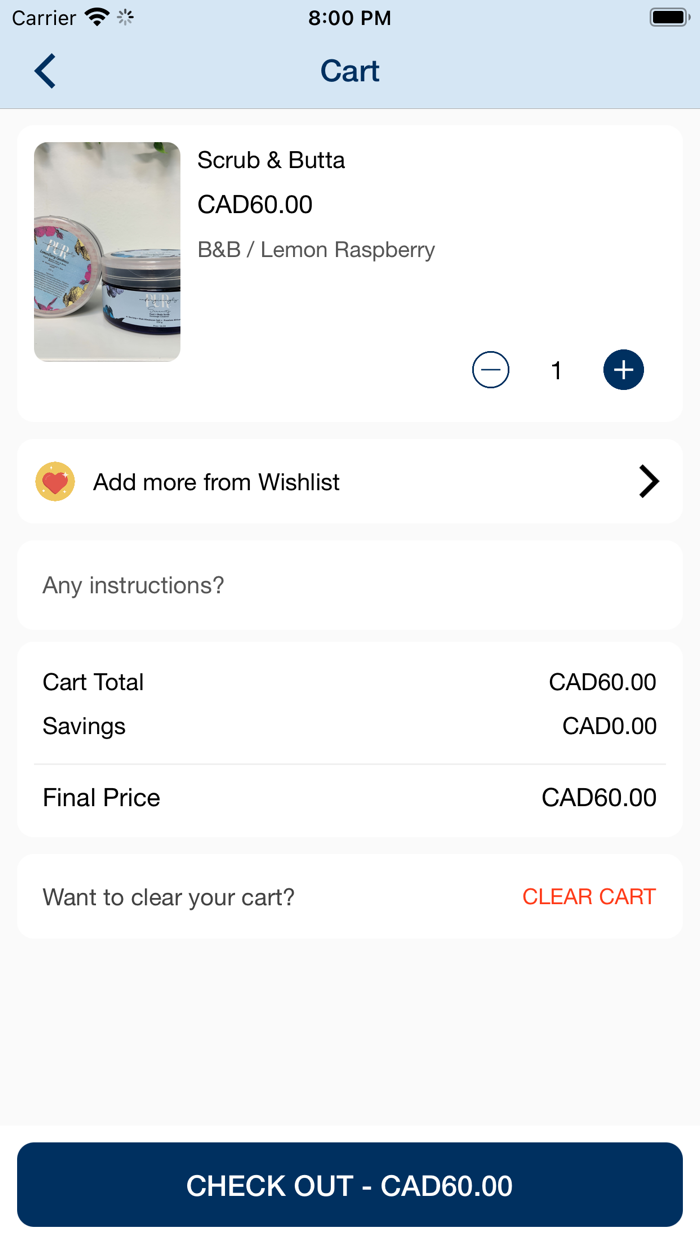The width and height of the screenshot is (700, 1244).
Task: Open the Scrub & Butta product thumbnail
Action: tap(107, 251)
